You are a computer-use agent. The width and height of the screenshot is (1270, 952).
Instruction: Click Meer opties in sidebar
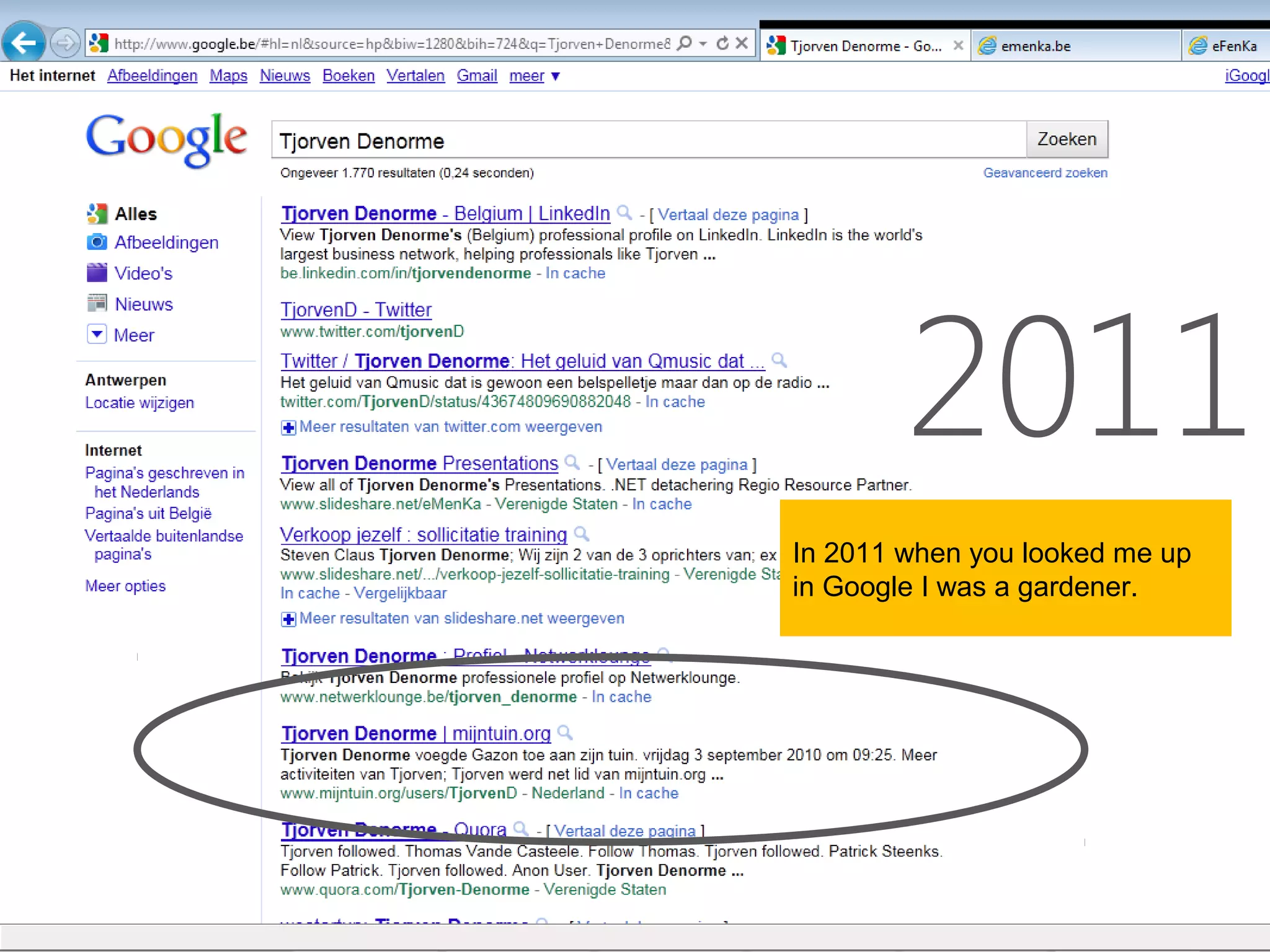click(x=125, y=586)
